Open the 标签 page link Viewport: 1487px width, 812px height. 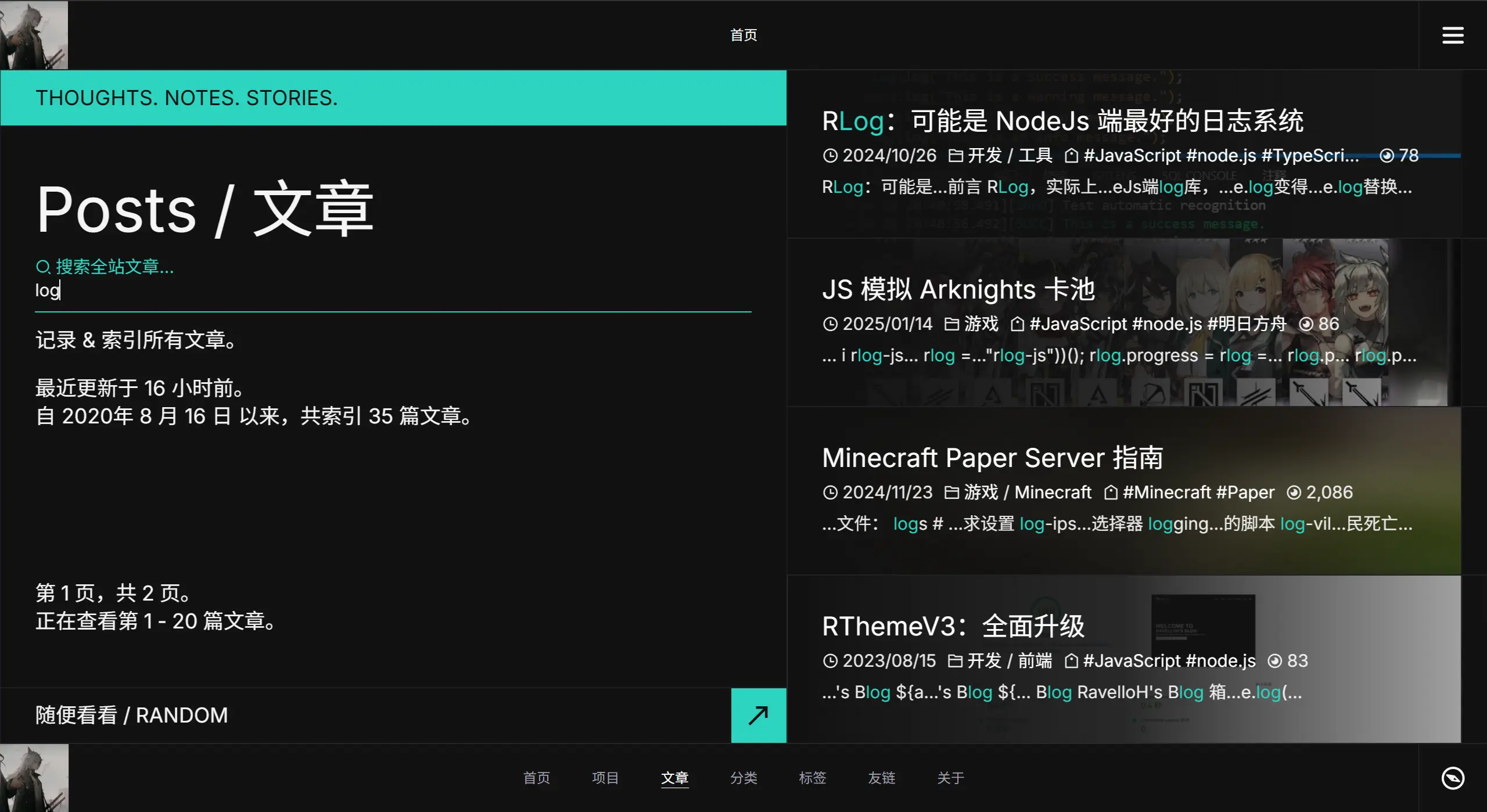pos(812,778)
